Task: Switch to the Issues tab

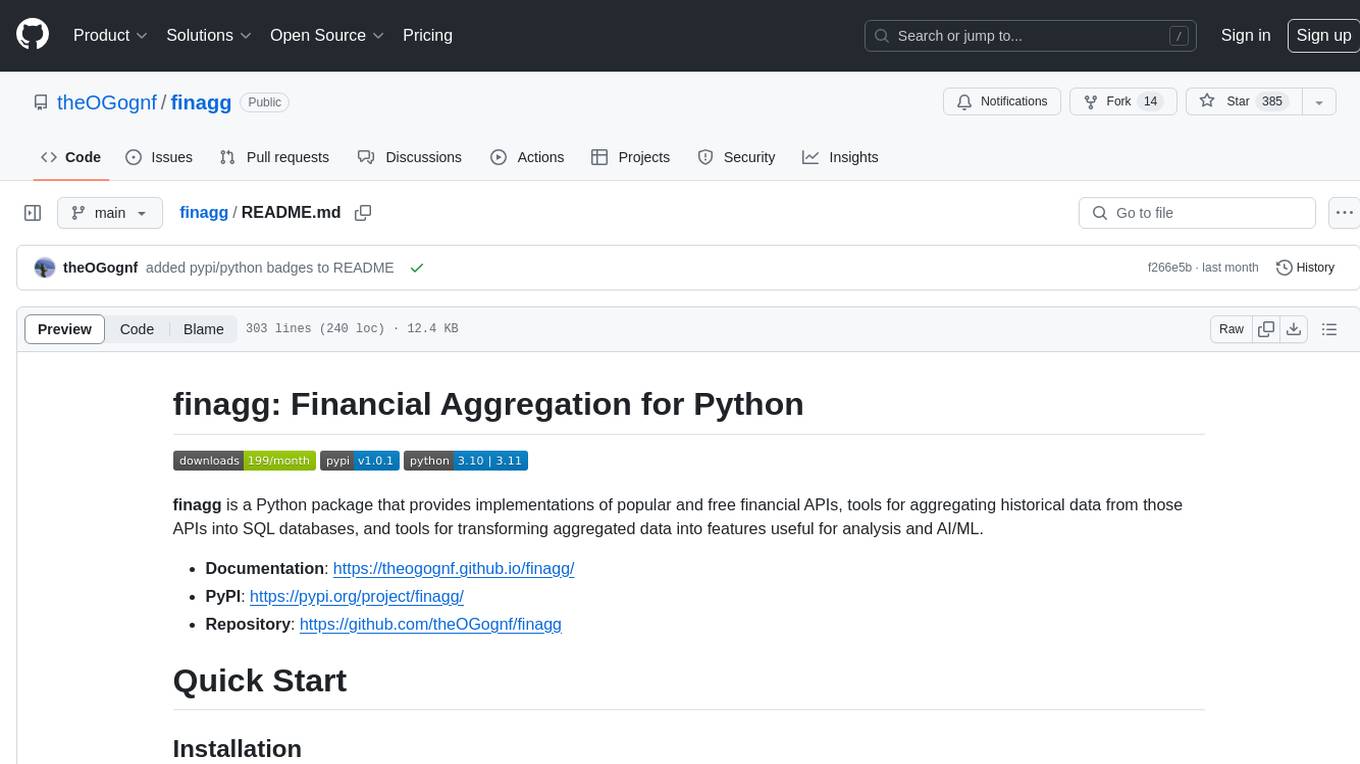Action: pos(159,157)
